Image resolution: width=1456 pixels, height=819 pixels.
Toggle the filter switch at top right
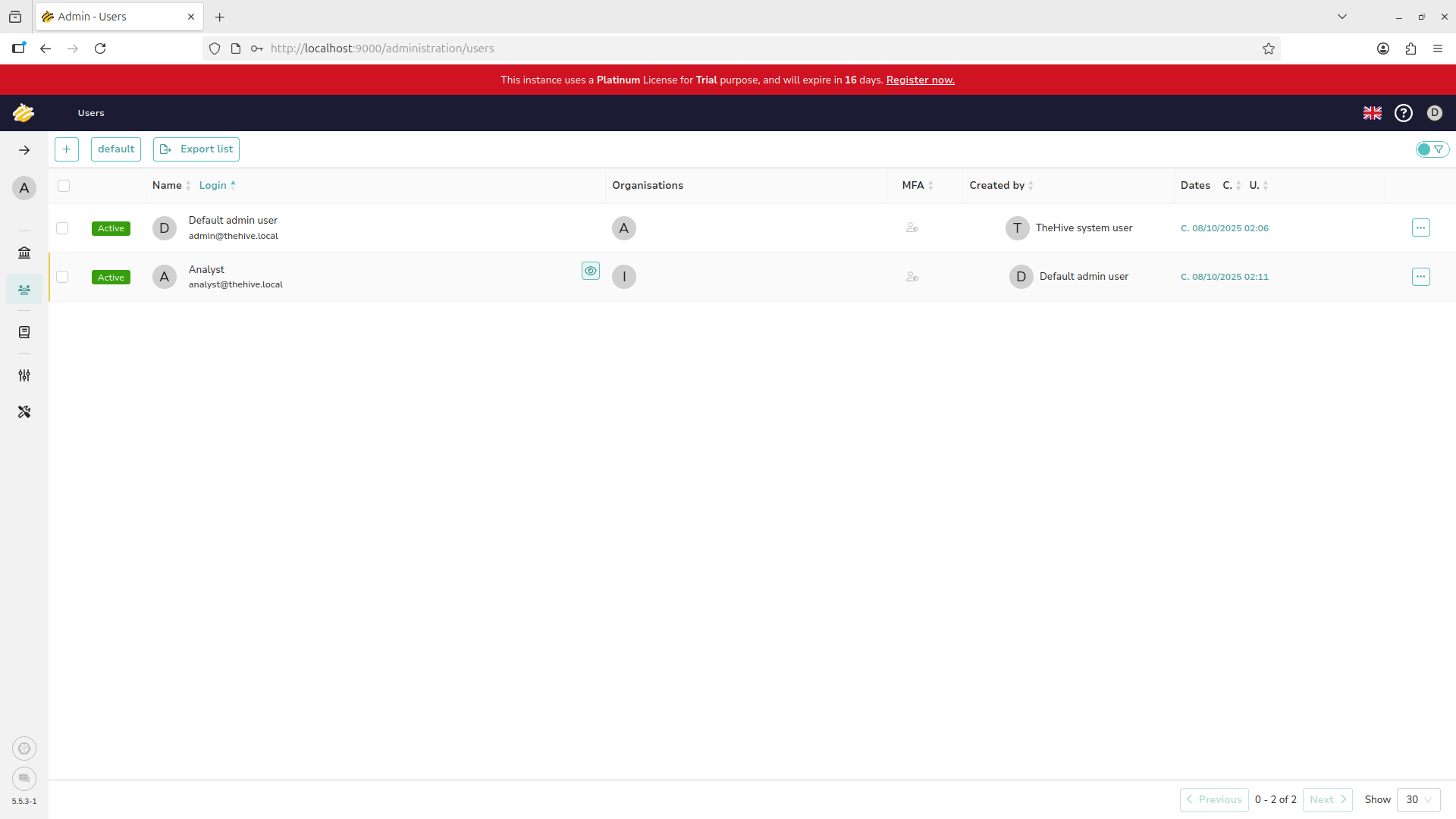pos(1432,149)
